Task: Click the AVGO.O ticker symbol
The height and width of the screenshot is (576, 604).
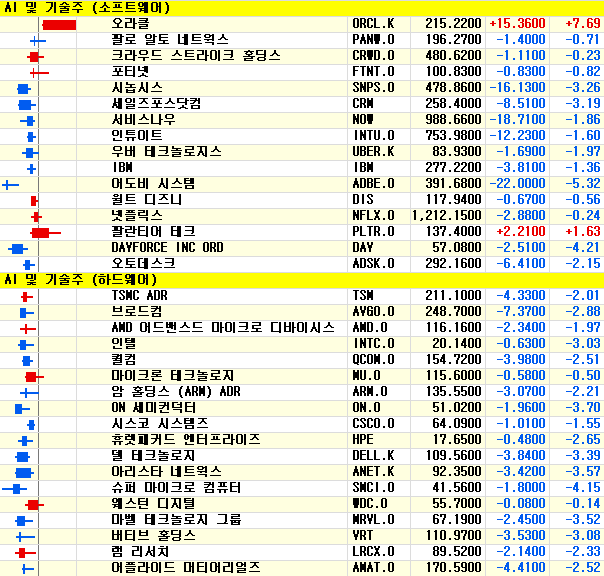Action: [373, 311]
